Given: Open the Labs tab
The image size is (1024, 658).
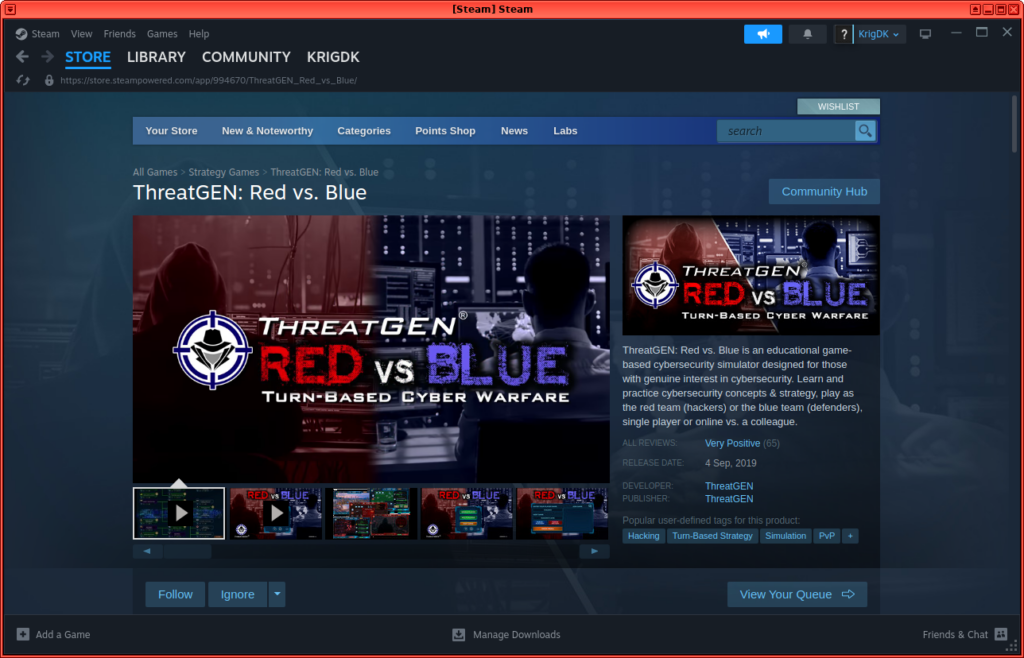Looking at the screenshot, I should point(565,131).
